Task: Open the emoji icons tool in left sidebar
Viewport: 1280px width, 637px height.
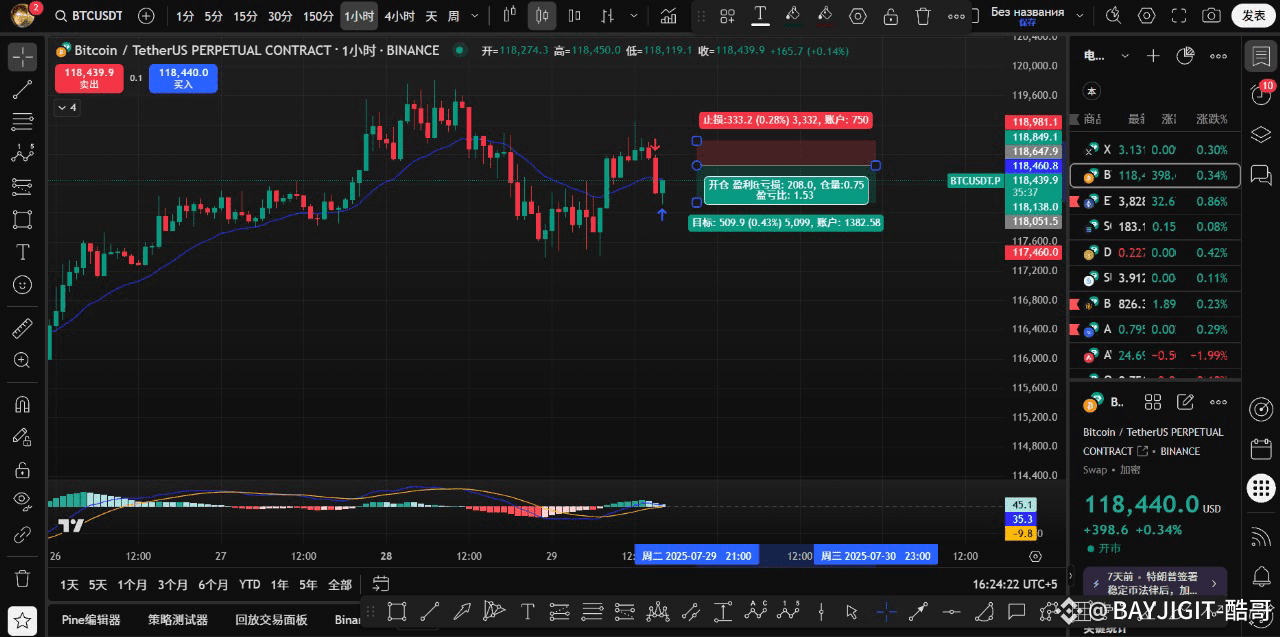Action: click(22, 285)
